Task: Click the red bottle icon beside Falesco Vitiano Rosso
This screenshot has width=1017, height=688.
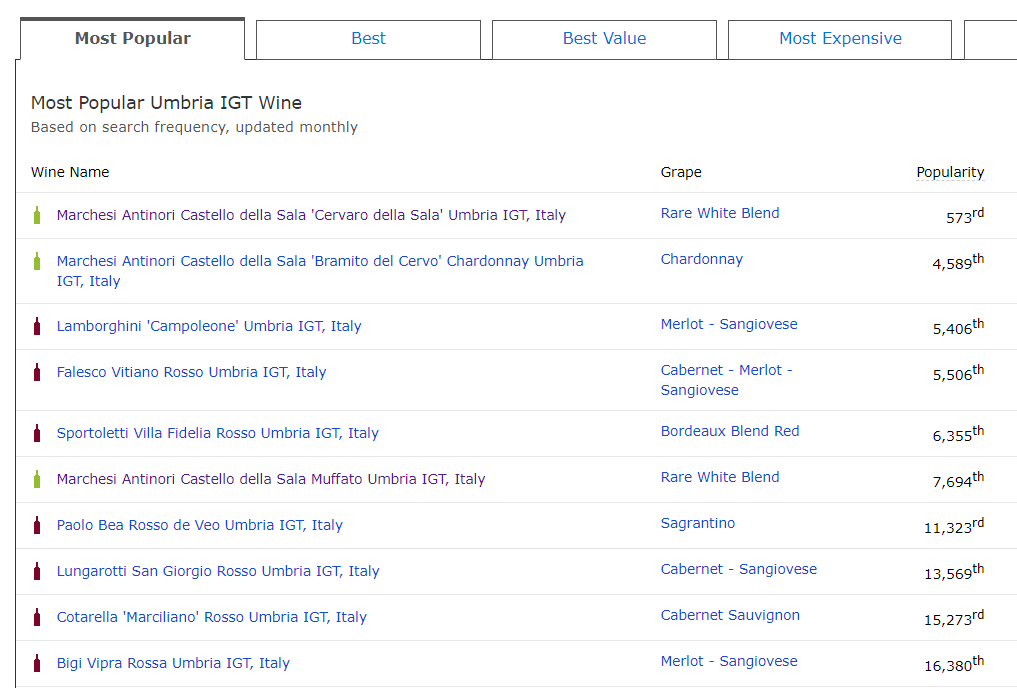Action: 37,372
